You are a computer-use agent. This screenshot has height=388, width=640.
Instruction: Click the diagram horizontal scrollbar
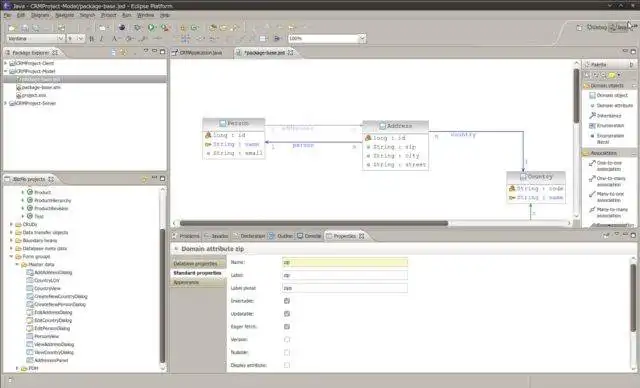coord(313,223)
